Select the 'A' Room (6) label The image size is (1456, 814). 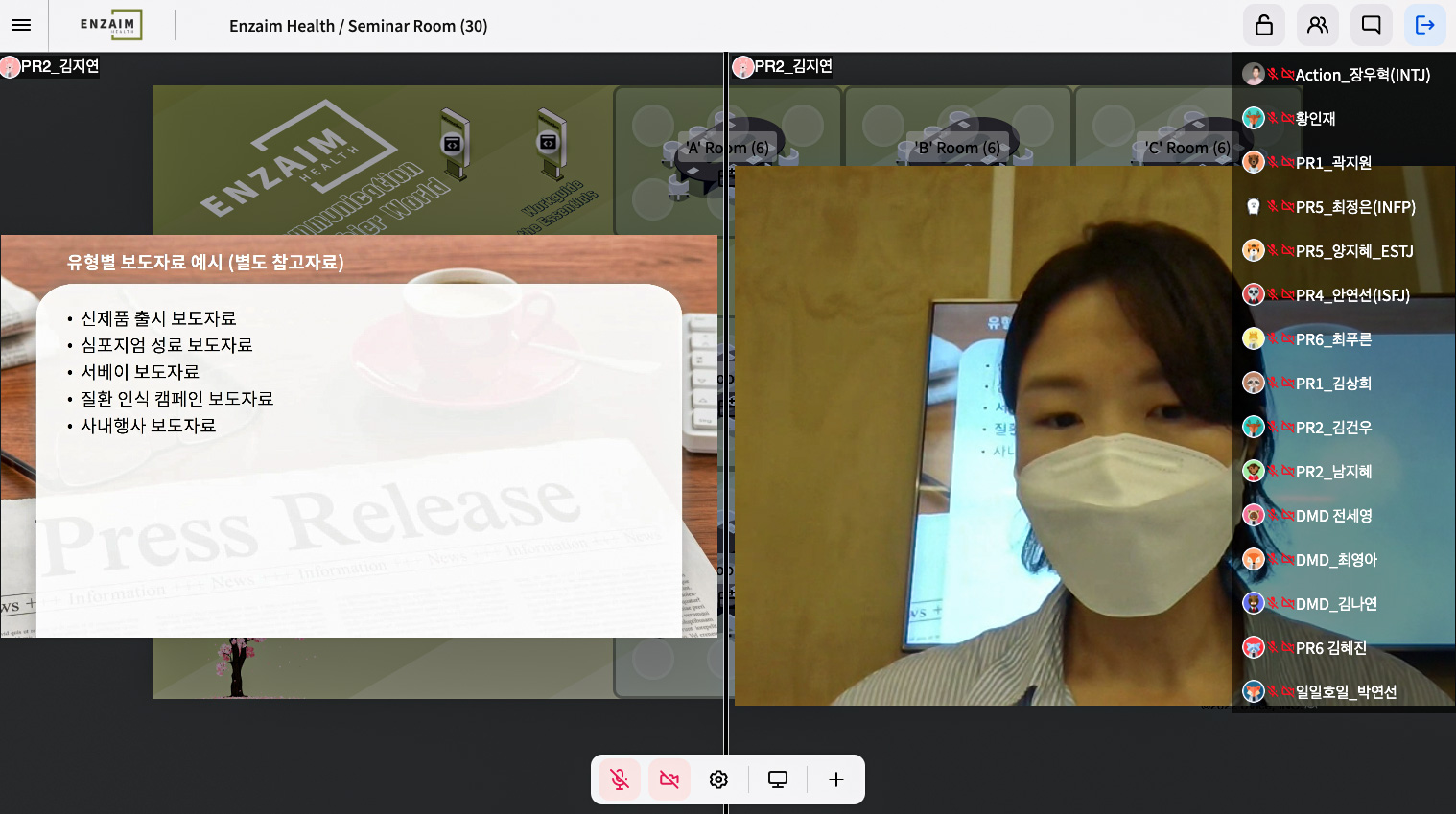[x=727, y=148]
